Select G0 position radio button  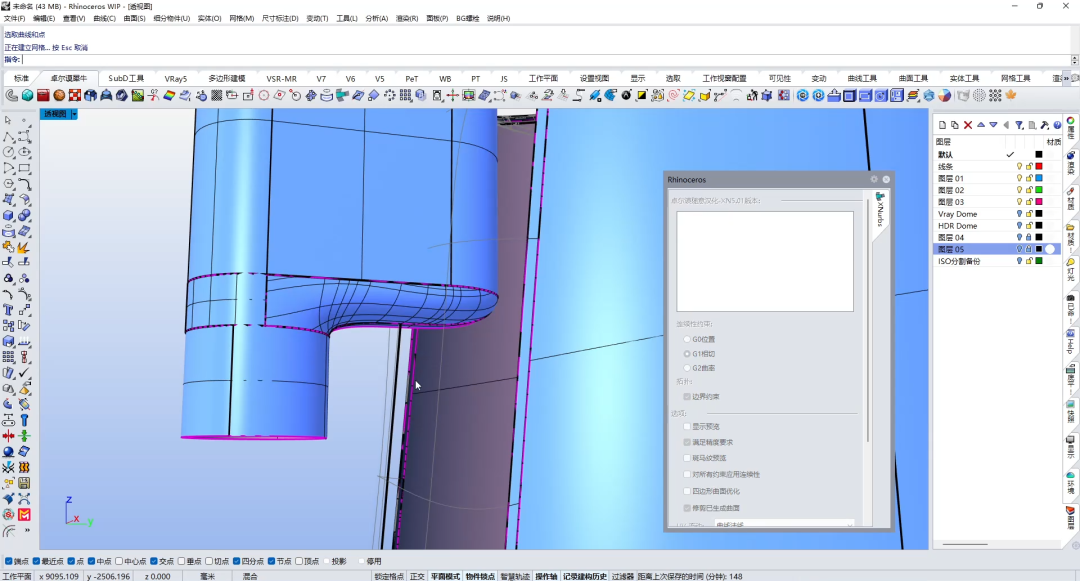(x=687, y=339)
